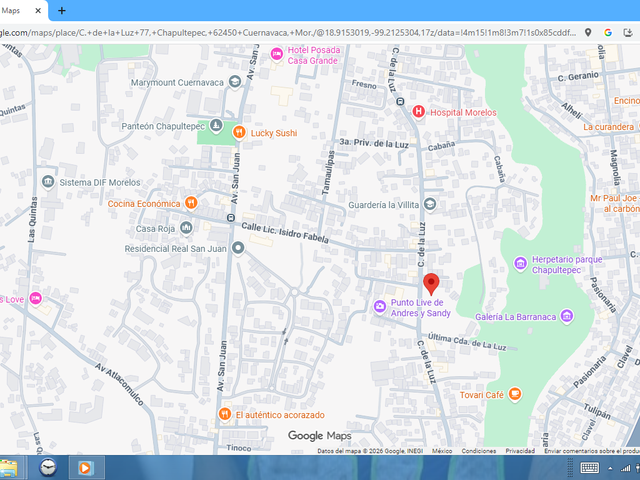Open a new browser tab
Image resolution: width=640 pixels, height=480 pixels.
(62, 11)
